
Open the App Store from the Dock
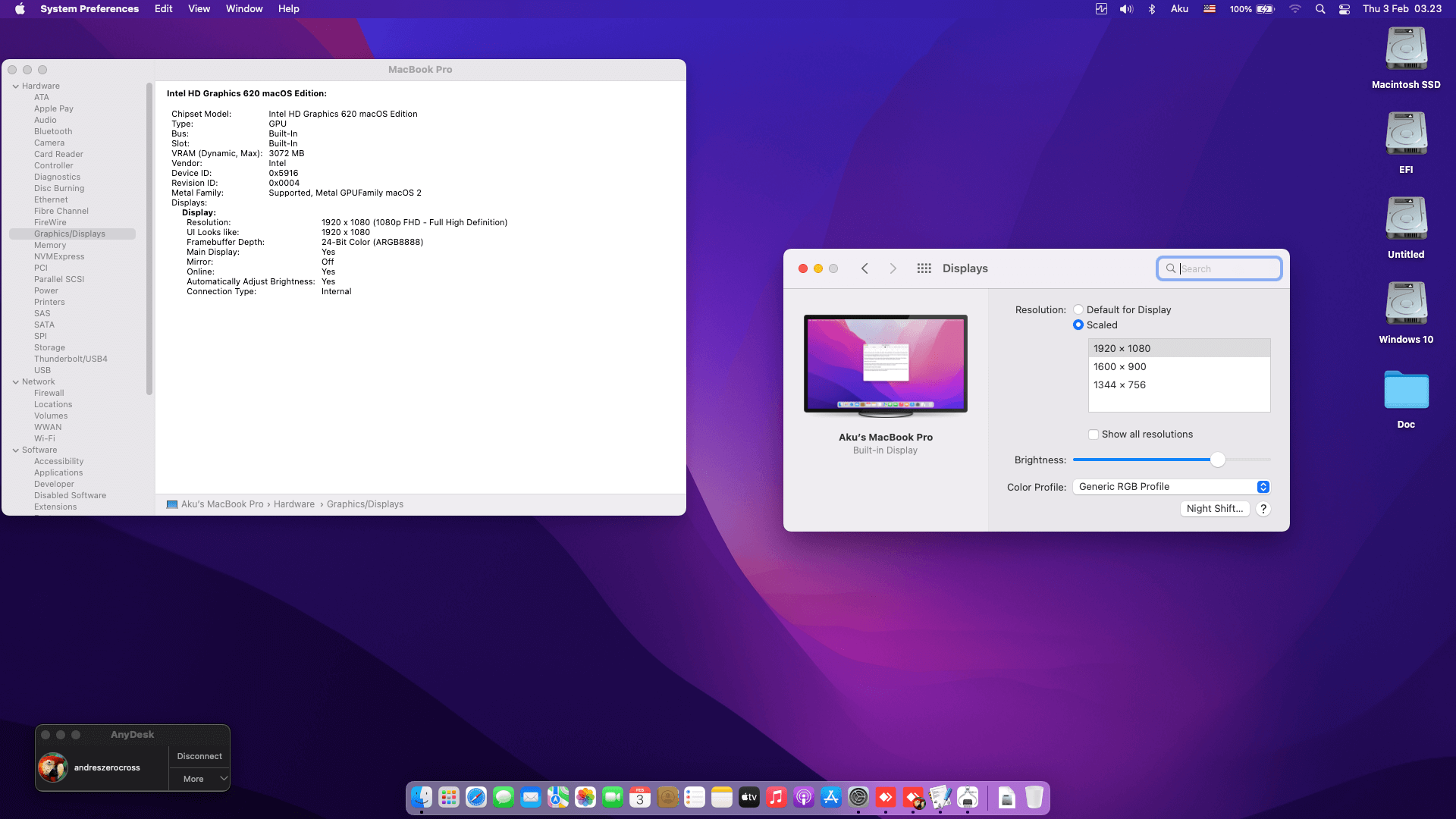[830, 797]
